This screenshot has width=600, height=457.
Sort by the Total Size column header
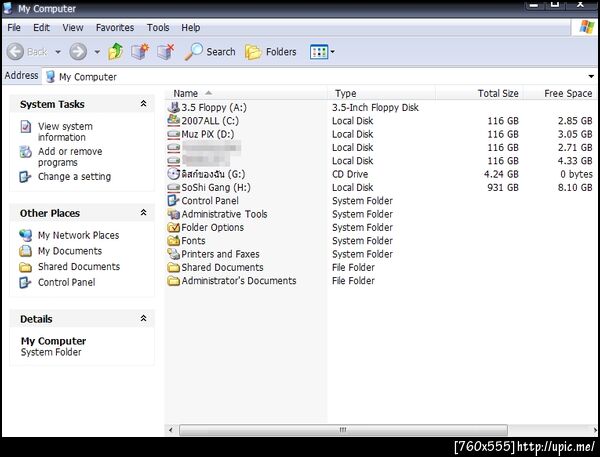[479, 93]
